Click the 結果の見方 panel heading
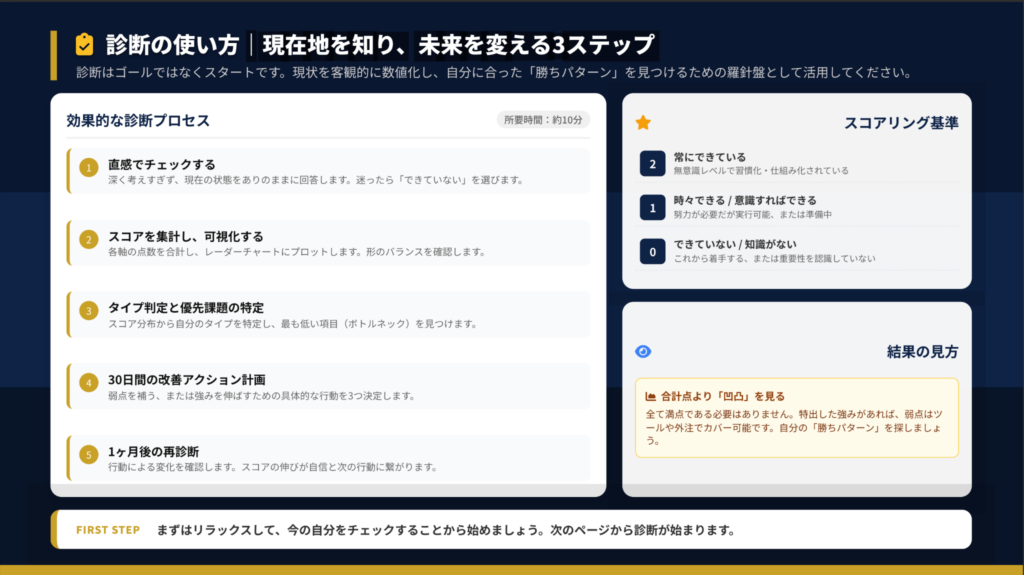 (922, 352)
